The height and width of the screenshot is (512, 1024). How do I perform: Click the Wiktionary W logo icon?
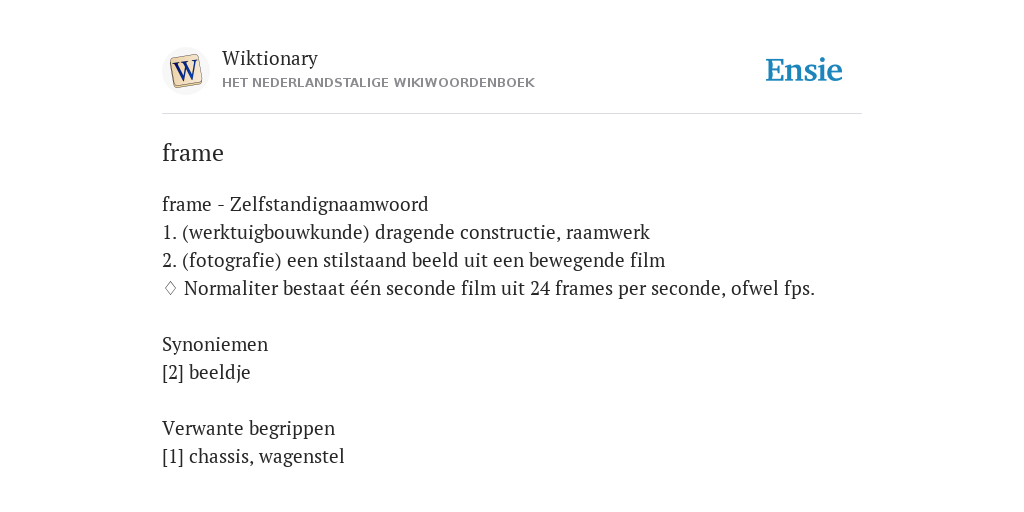[x=185, y=71]
